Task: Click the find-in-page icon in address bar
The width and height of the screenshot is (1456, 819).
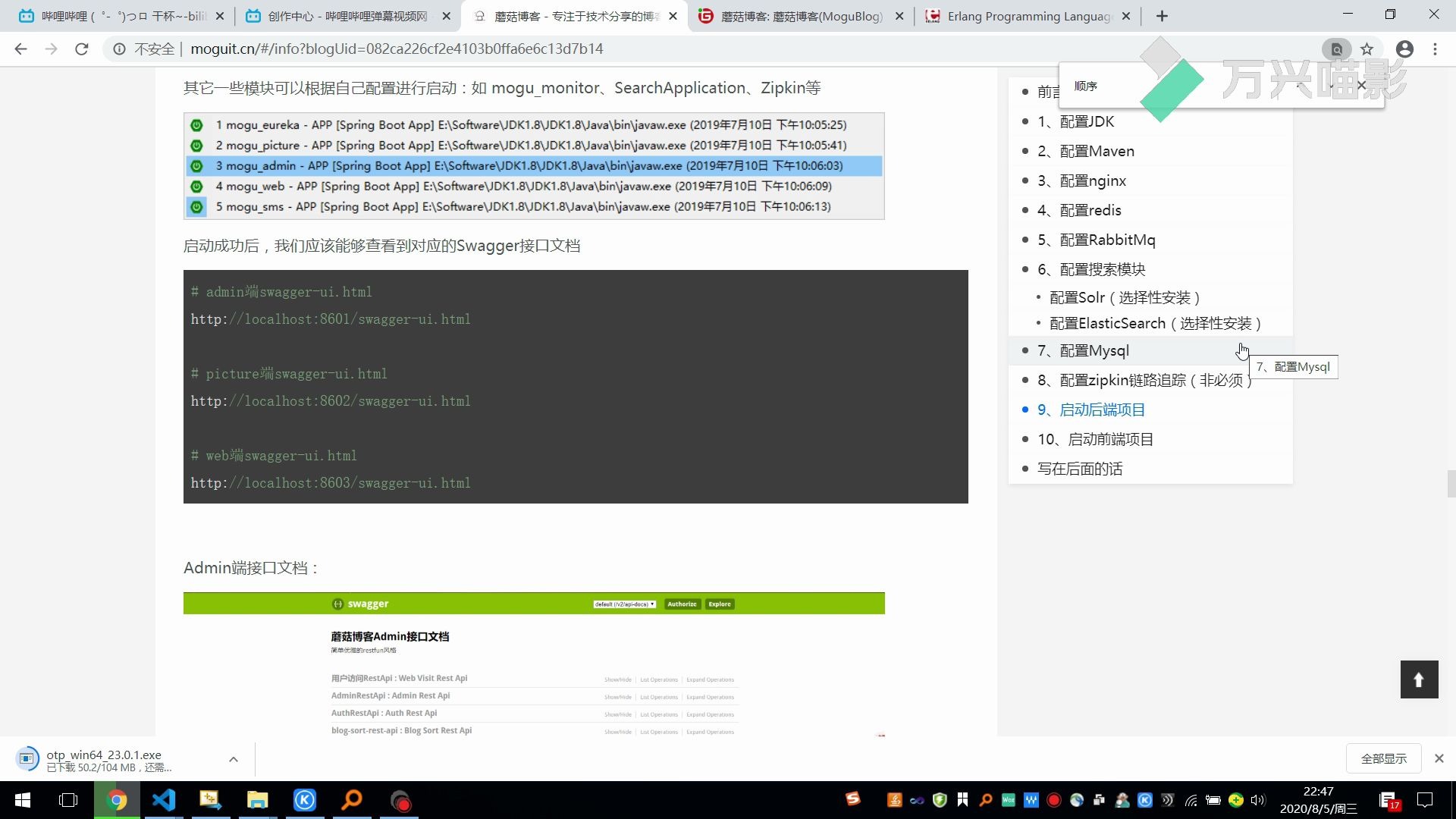Action: click(x=1337, y=49)
